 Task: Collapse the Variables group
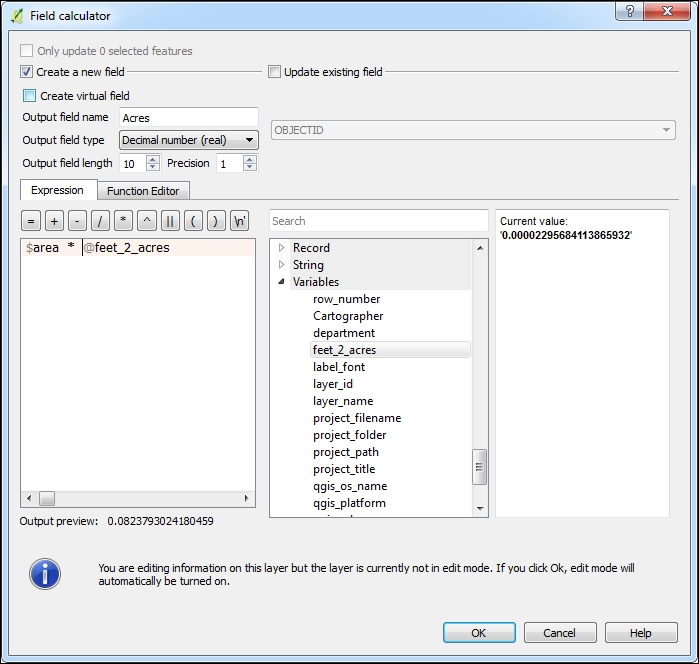282,282
